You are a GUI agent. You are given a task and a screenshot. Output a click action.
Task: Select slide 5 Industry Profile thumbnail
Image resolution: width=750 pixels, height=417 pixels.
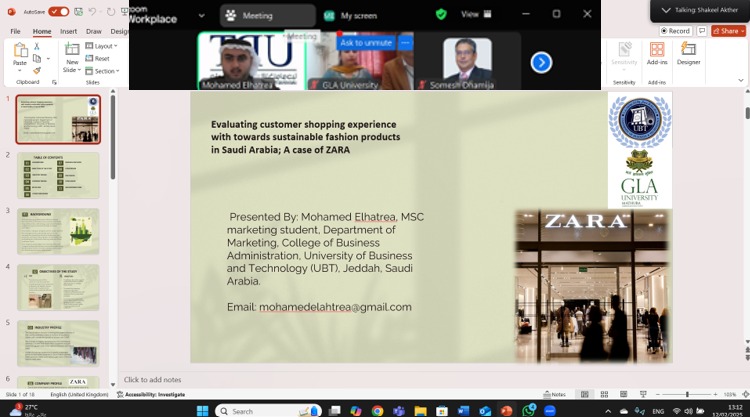(58, 343)
